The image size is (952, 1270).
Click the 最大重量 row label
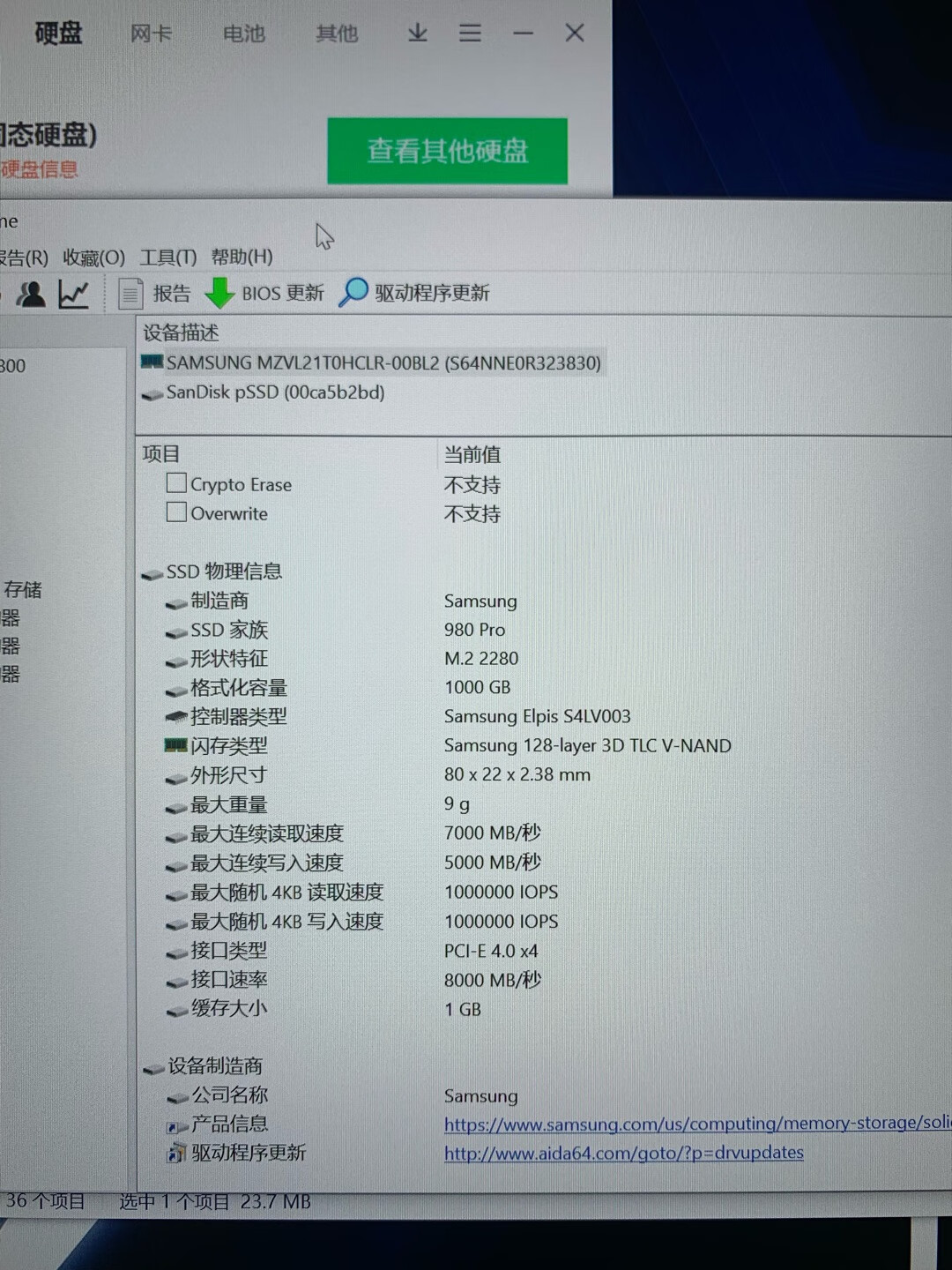click(x=229, y=804)
